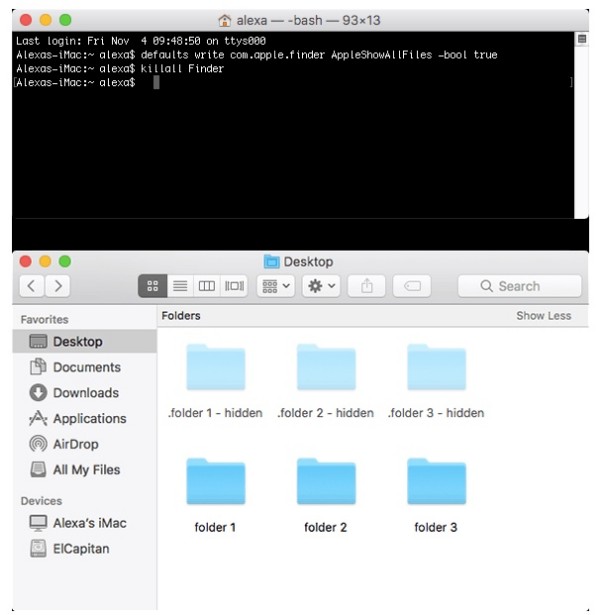Switch Finder to icon view
The width and height of the screenshot is (600, 615).
153,286
